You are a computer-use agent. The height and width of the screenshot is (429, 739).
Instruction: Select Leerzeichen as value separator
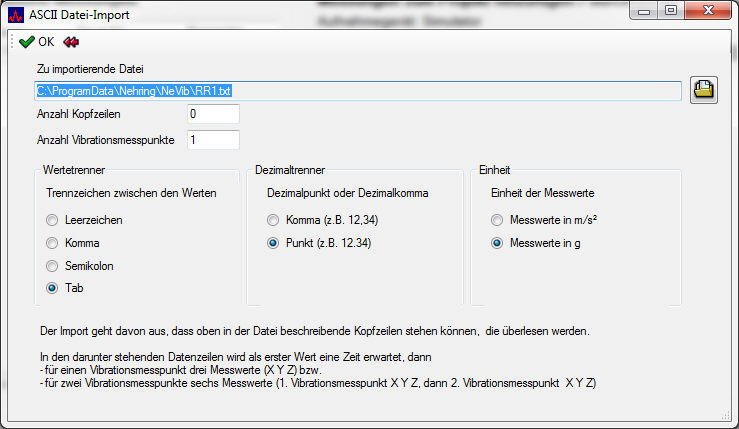(x=53, y=220)
